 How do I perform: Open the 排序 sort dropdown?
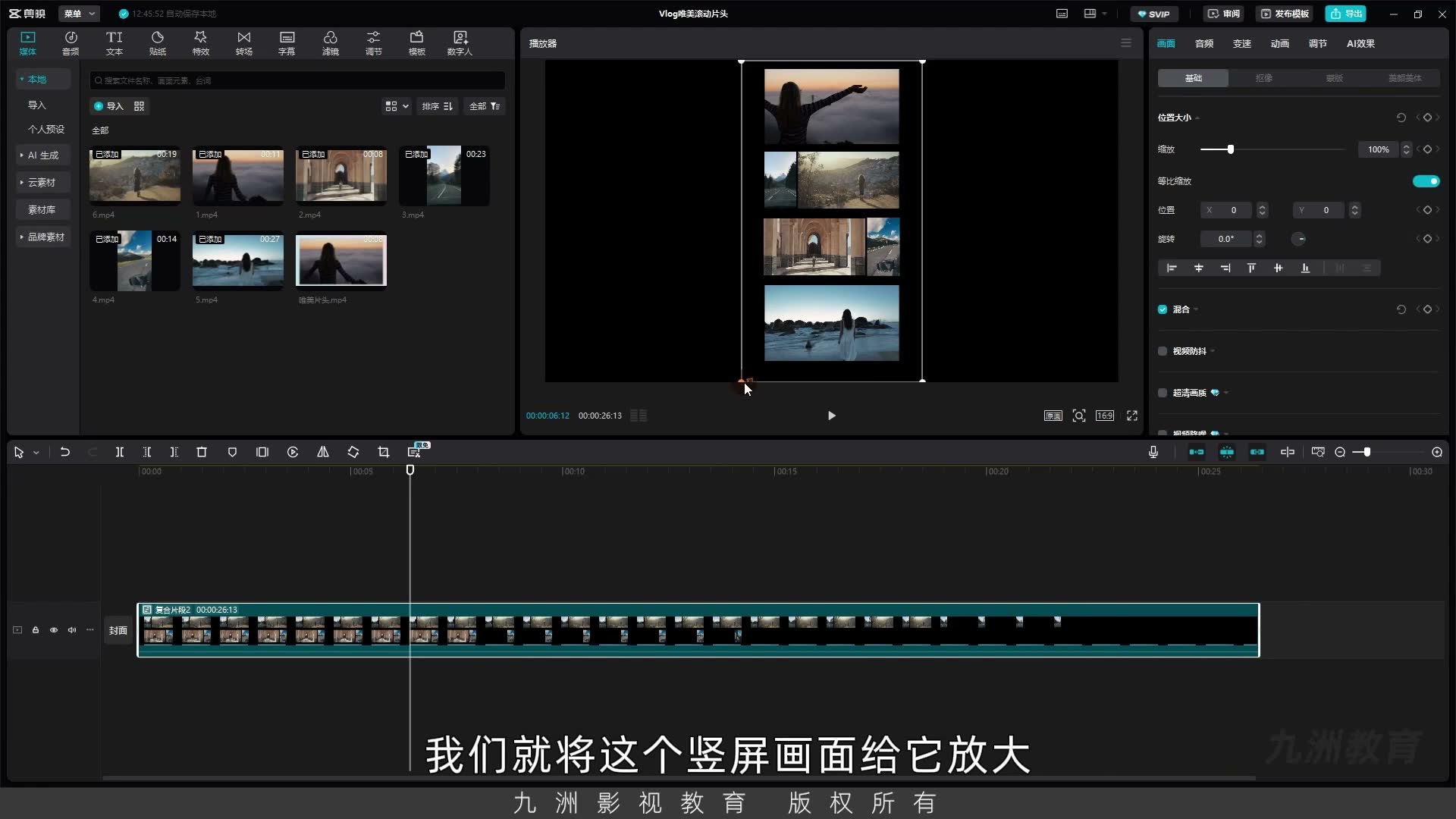point(438,106)
